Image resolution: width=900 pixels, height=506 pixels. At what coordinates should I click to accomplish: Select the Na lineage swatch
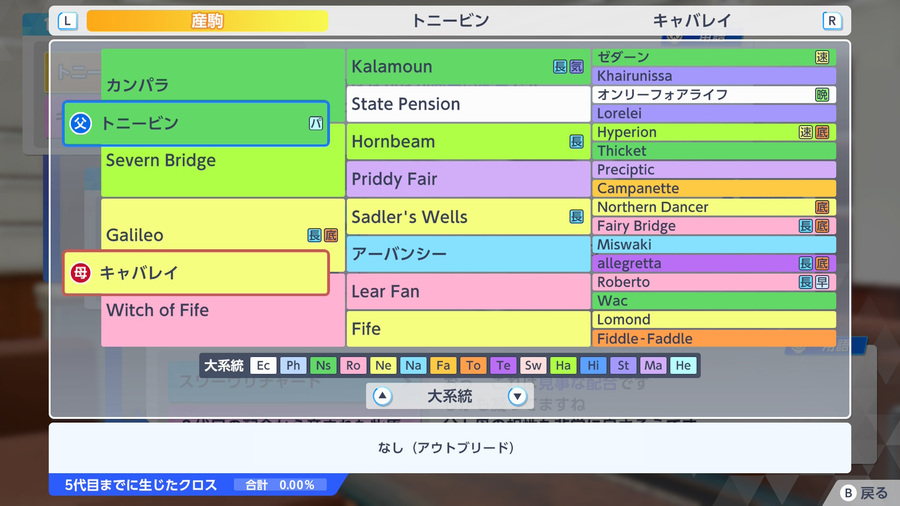pos(413,365)
